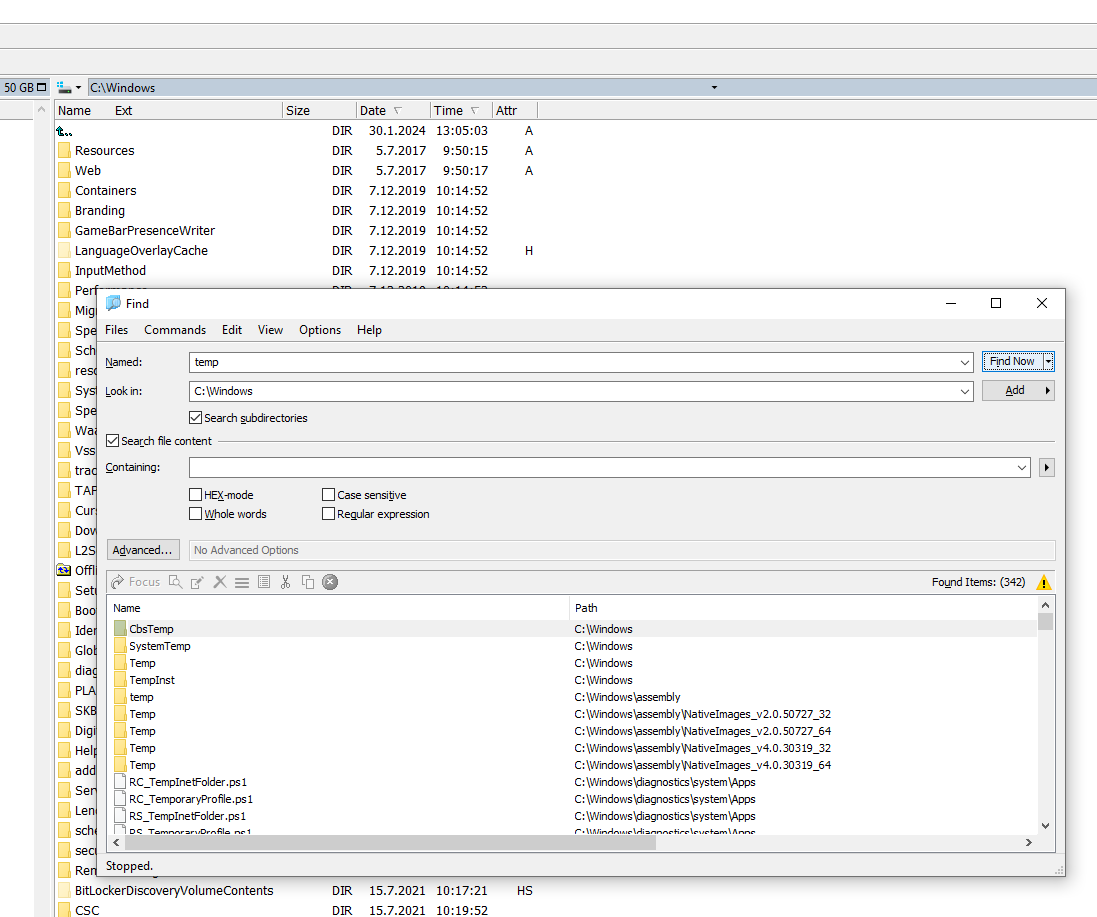Click the Focus arrow toolbar icon
The height and width of the screenshot is (917, 1097).
tap(118, 582)
